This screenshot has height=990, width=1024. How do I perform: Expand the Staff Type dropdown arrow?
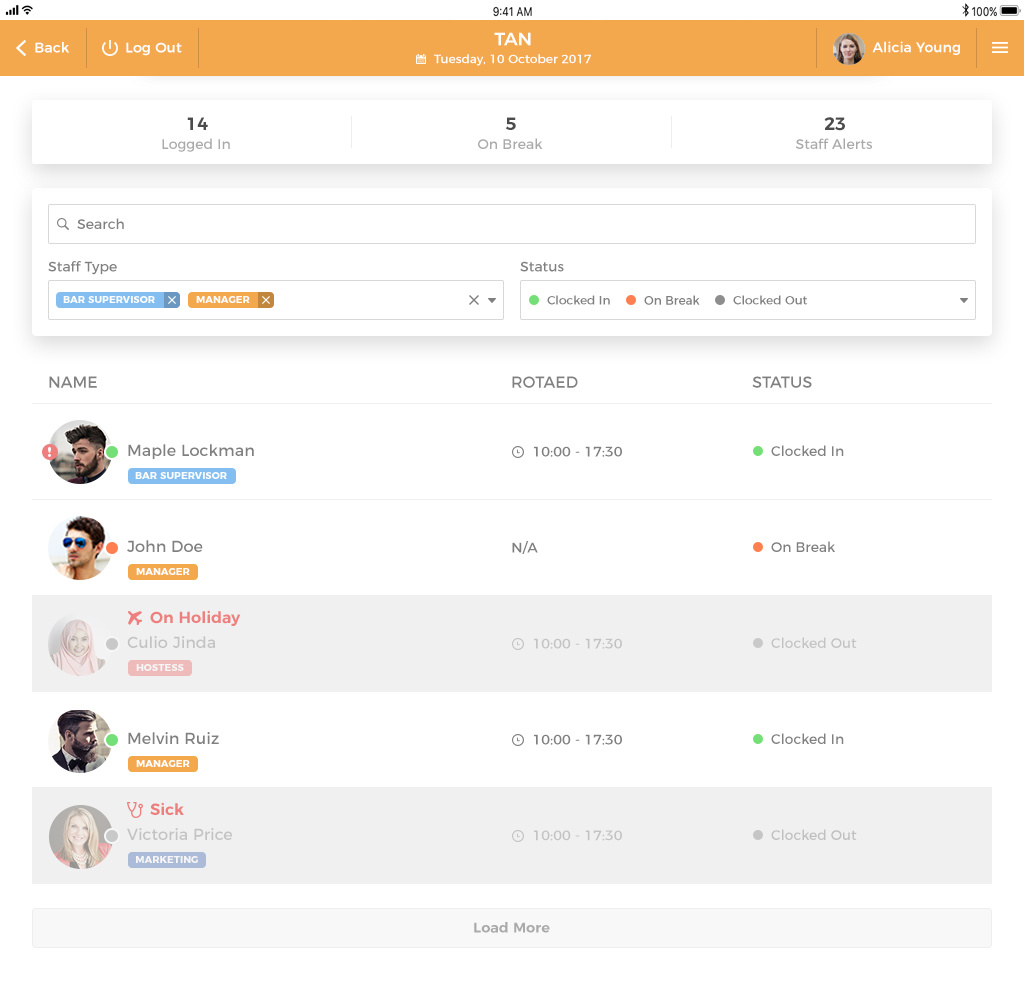[492, 300]
